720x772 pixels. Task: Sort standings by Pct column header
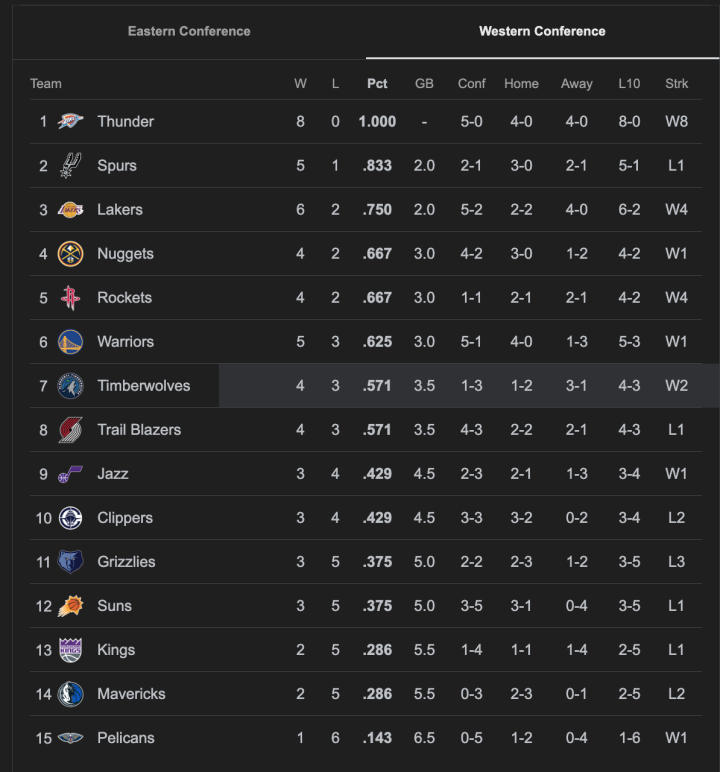pyautogui.click(x=377, y=84)
